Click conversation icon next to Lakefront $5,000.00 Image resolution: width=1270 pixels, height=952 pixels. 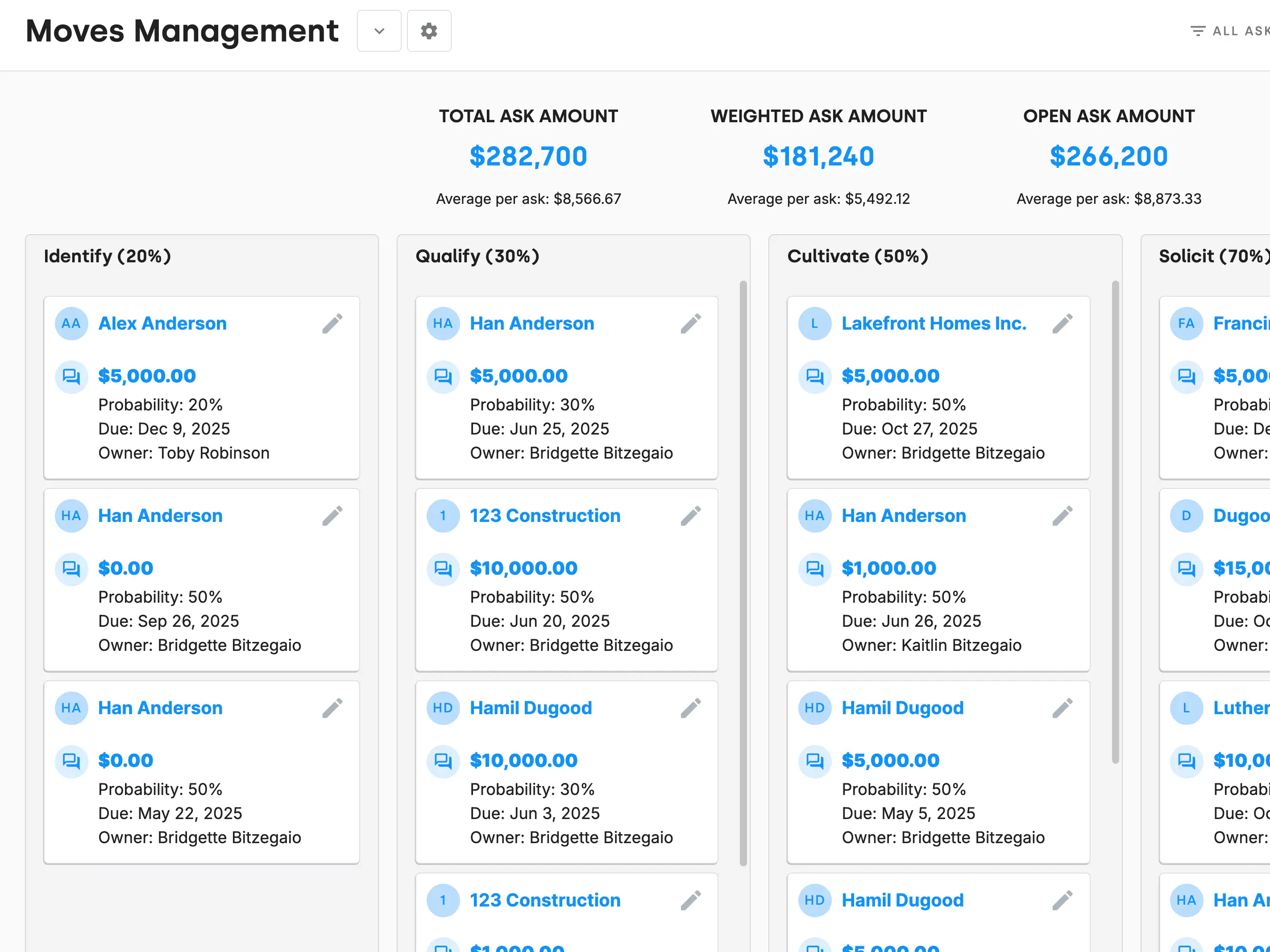click(x=815, y=377)
